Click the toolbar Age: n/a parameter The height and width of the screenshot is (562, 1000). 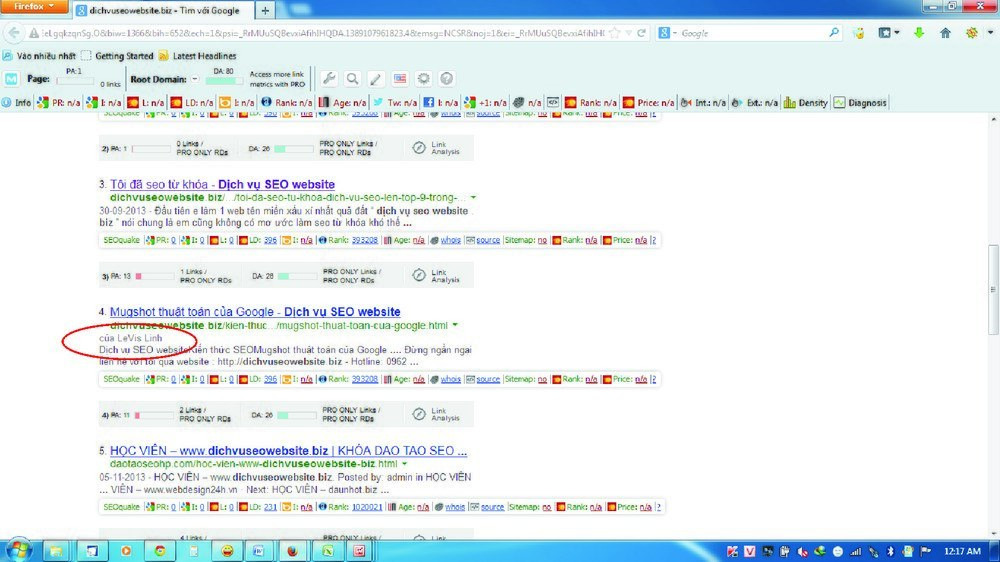point(342,103)
